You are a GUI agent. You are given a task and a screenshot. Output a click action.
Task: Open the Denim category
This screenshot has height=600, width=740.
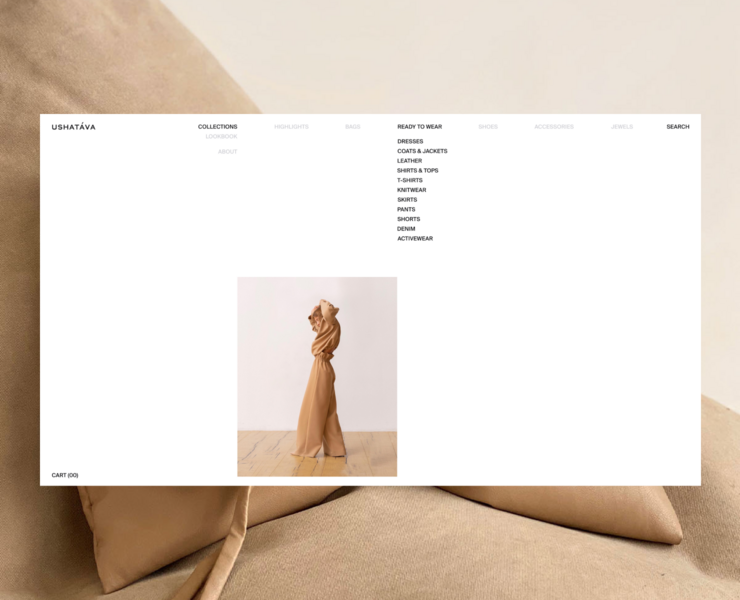click(x=406, y=228)
